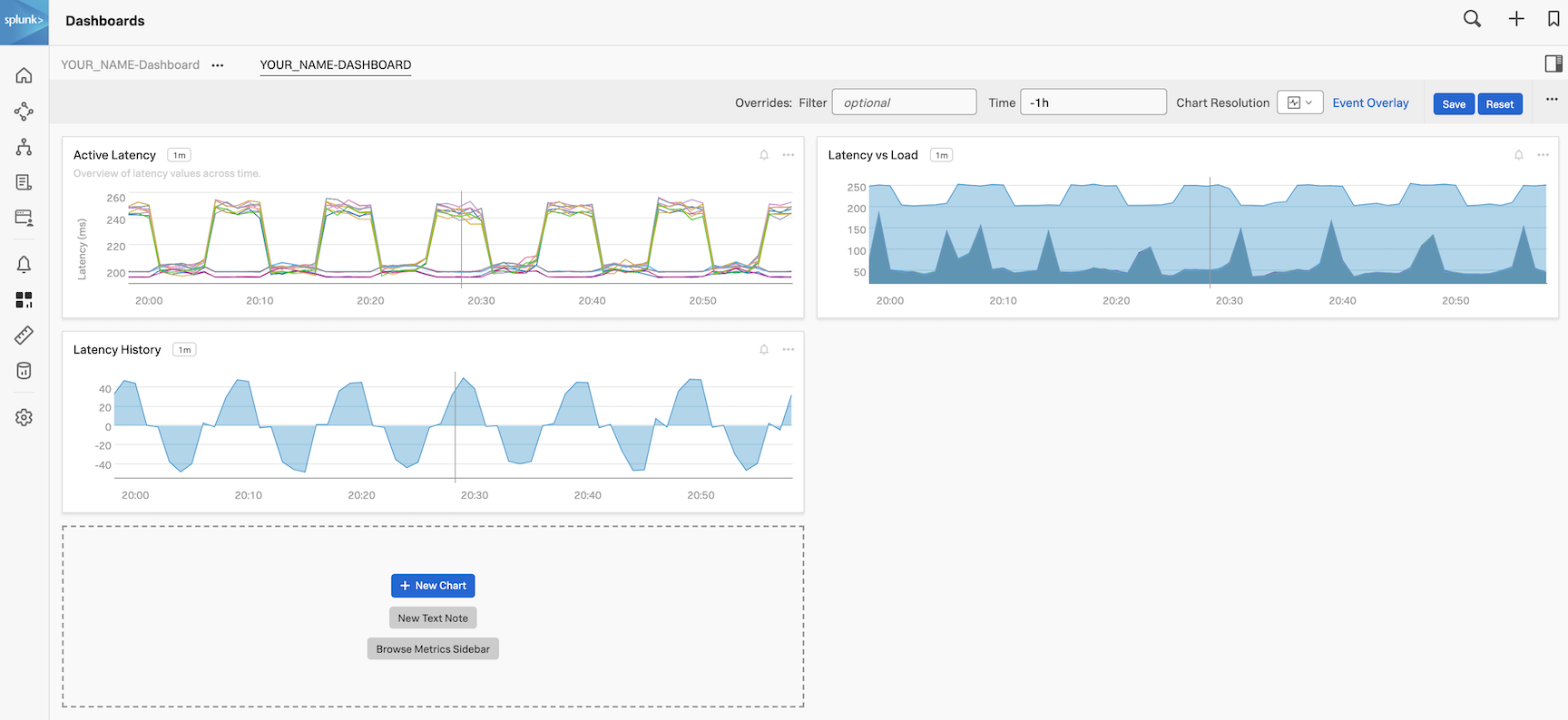Toggle the right sidebar panel icon
The image size is (1568, 720).
(1553, 63)
